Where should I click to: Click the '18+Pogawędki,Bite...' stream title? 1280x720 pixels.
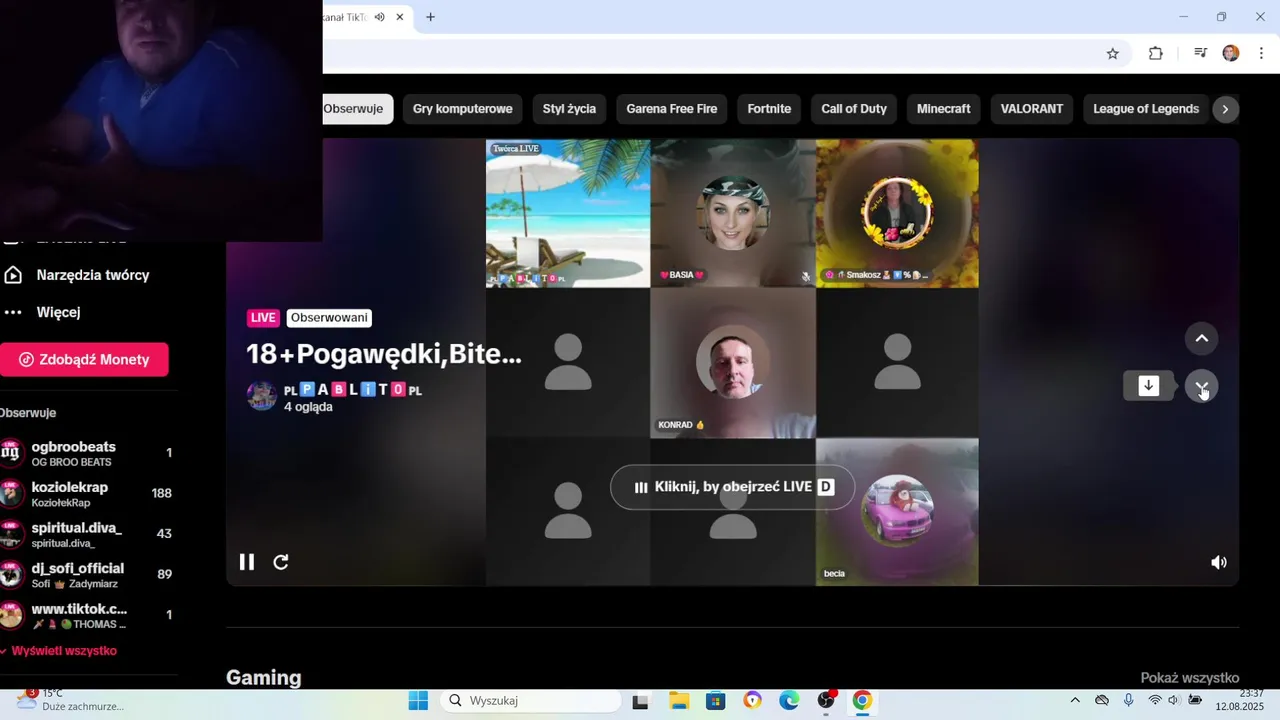point(384,354)
